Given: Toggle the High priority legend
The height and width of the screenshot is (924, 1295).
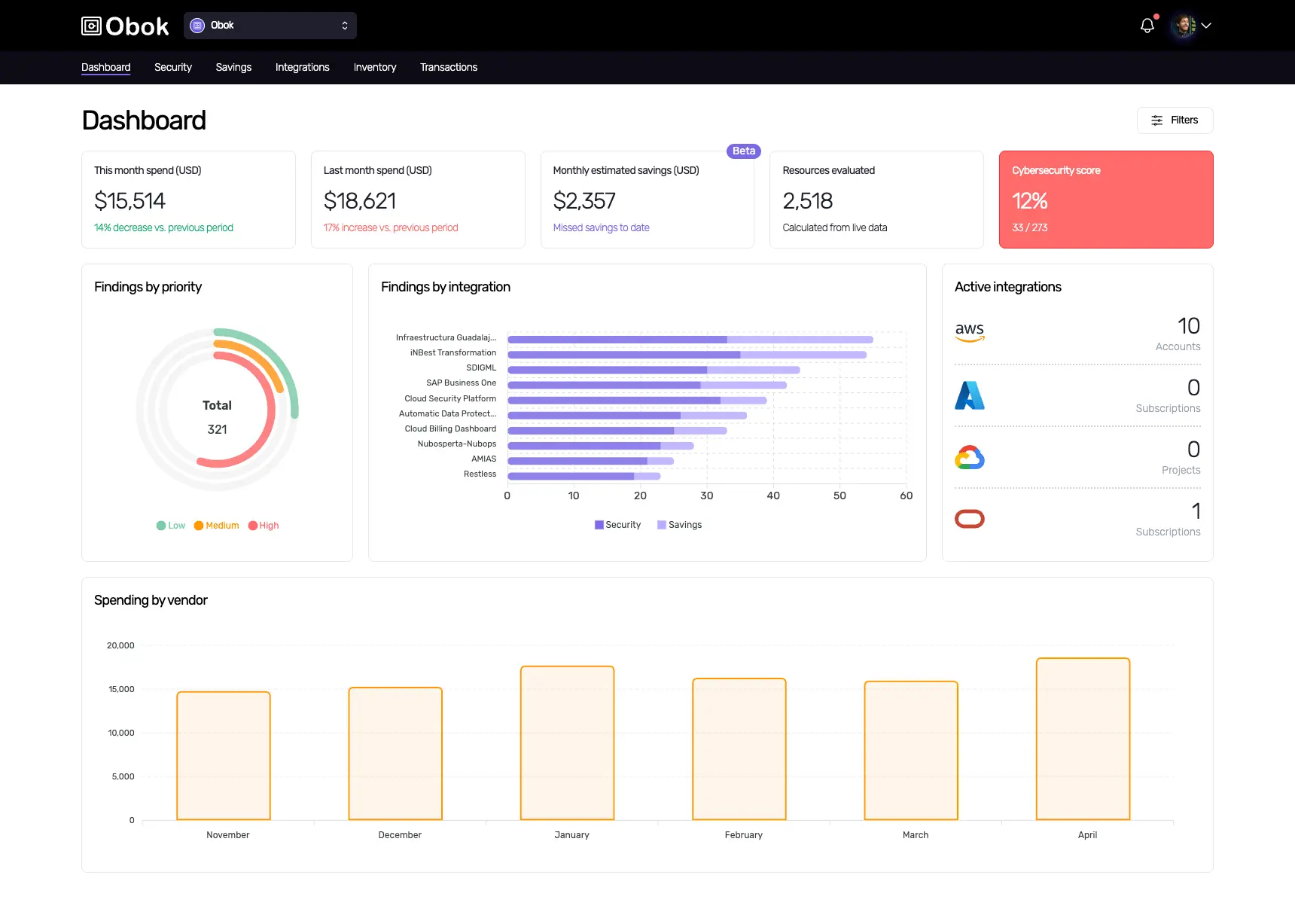Looking at the screenshot, I should click(x=264, y=526).
